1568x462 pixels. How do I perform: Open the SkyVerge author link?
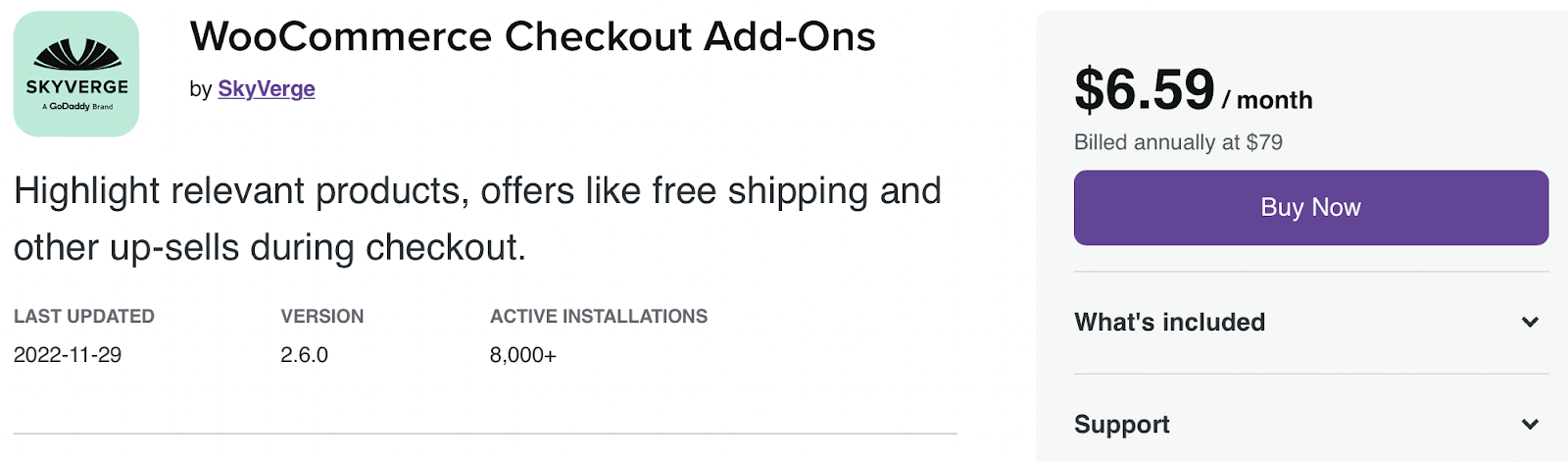(x=267, y=89)
